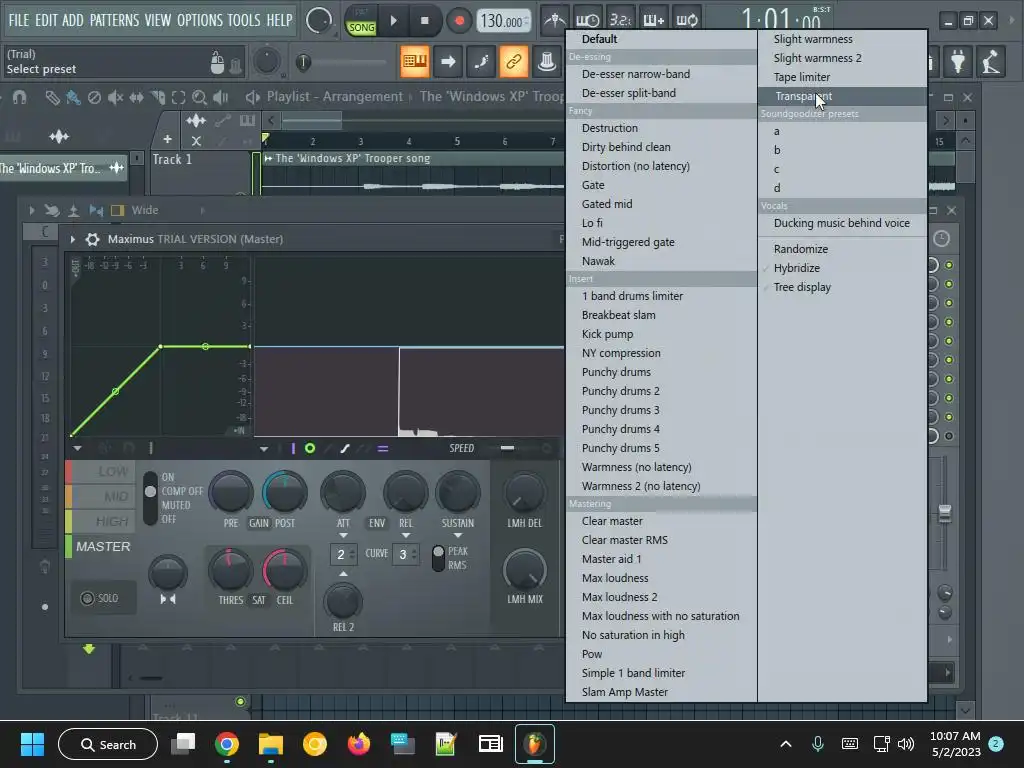The width and height of the screenshot is (1024, 768).
Task: Click the tempo field showing 130.000
Action: 503,22
